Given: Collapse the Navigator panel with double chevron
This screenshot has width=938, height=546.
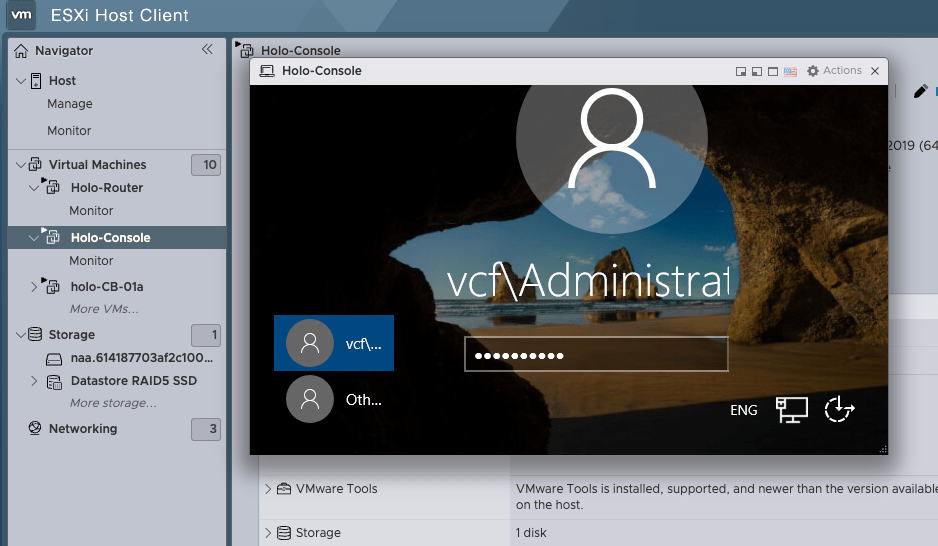Looking at the screenshot, I should point(207,49).
